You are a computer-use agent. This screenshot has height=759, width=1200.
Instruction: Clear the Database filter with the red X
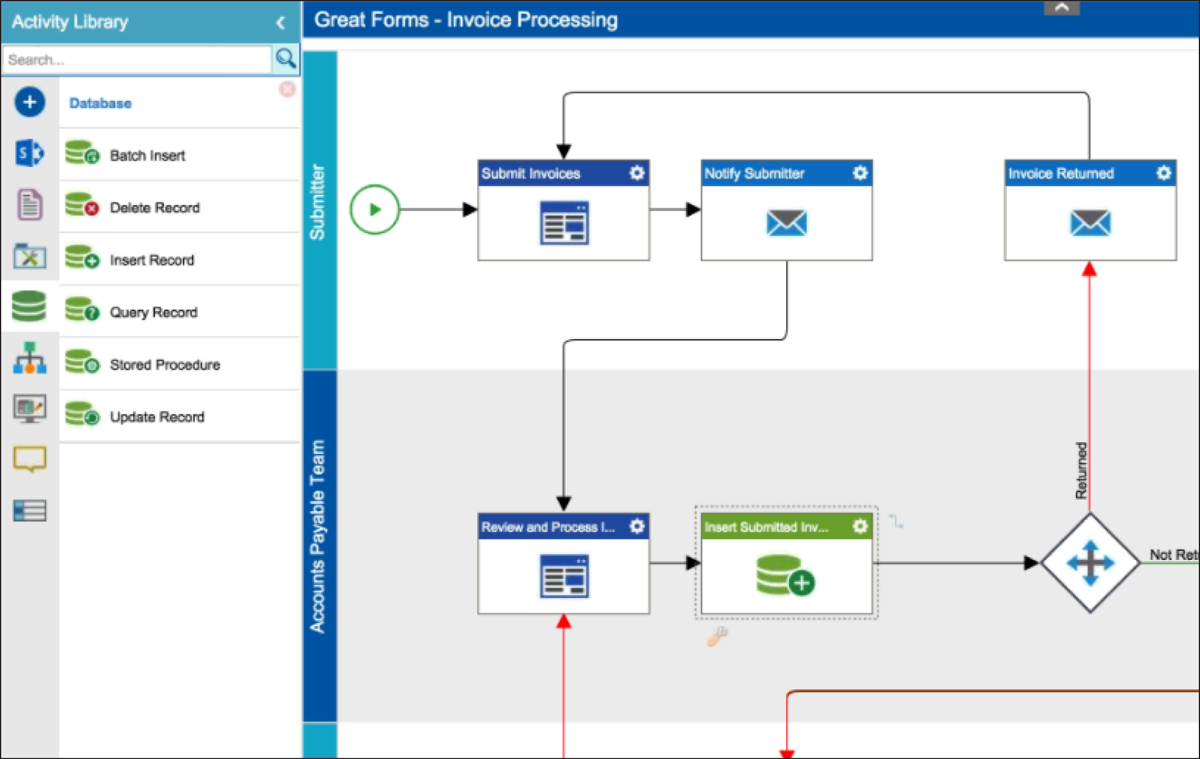click(287, 89)
